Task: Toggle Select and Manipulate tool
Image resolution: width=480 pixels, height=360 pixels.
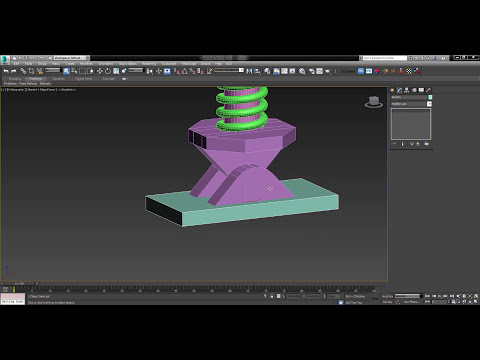Action: (159, 71)
